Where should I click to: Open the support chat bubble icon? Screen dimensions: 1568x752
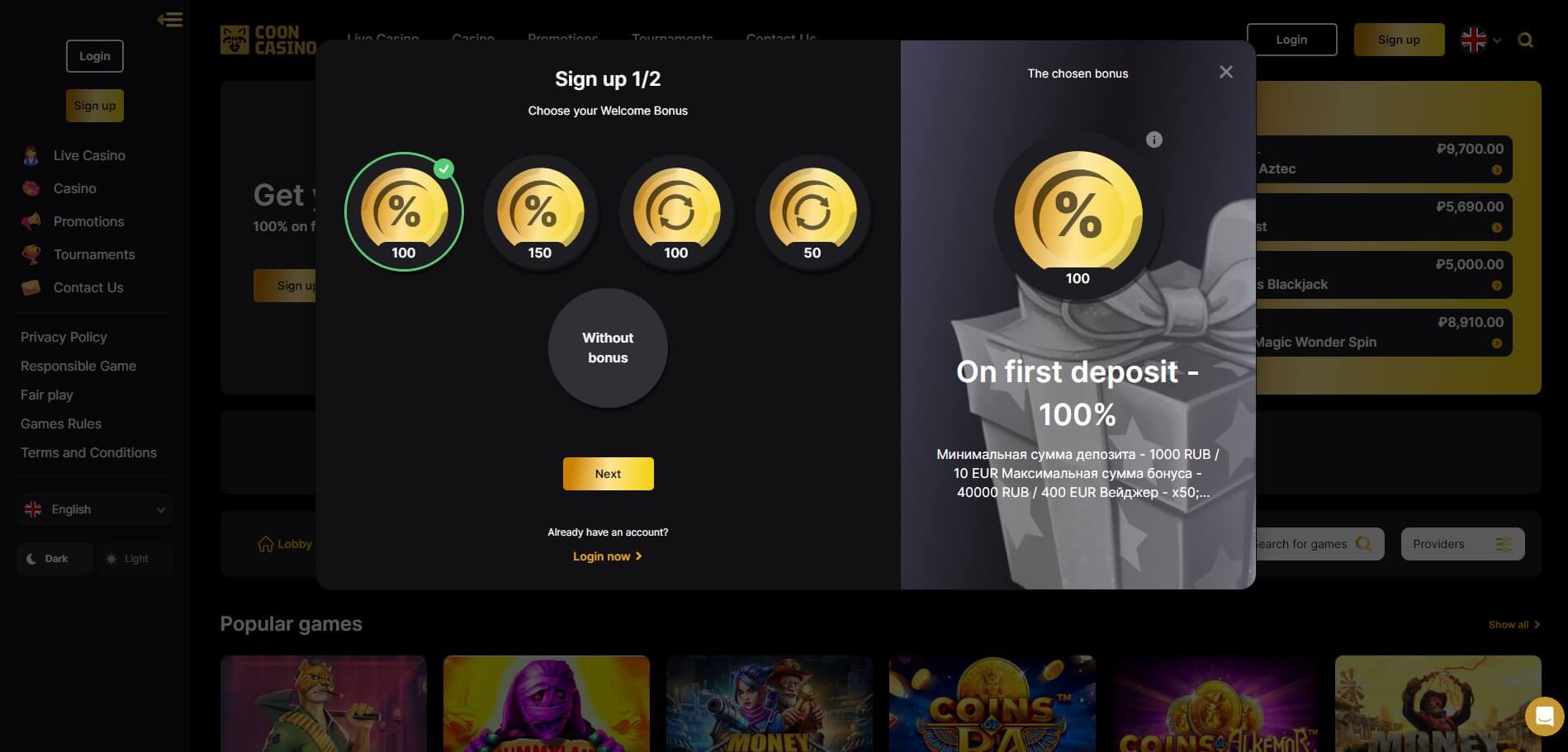1545,717
